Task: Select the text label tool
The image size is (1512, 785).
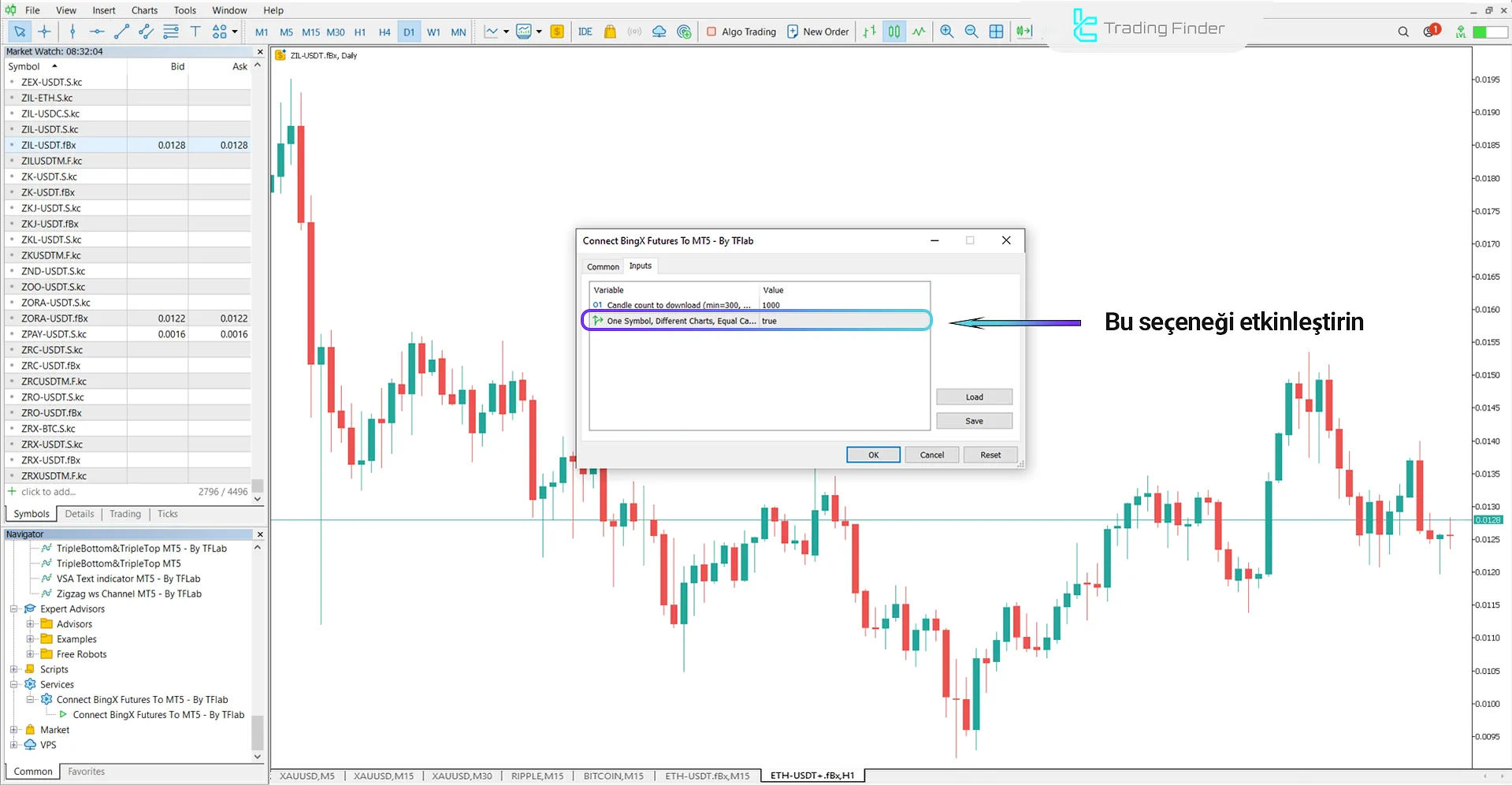Action: [195, 32]
